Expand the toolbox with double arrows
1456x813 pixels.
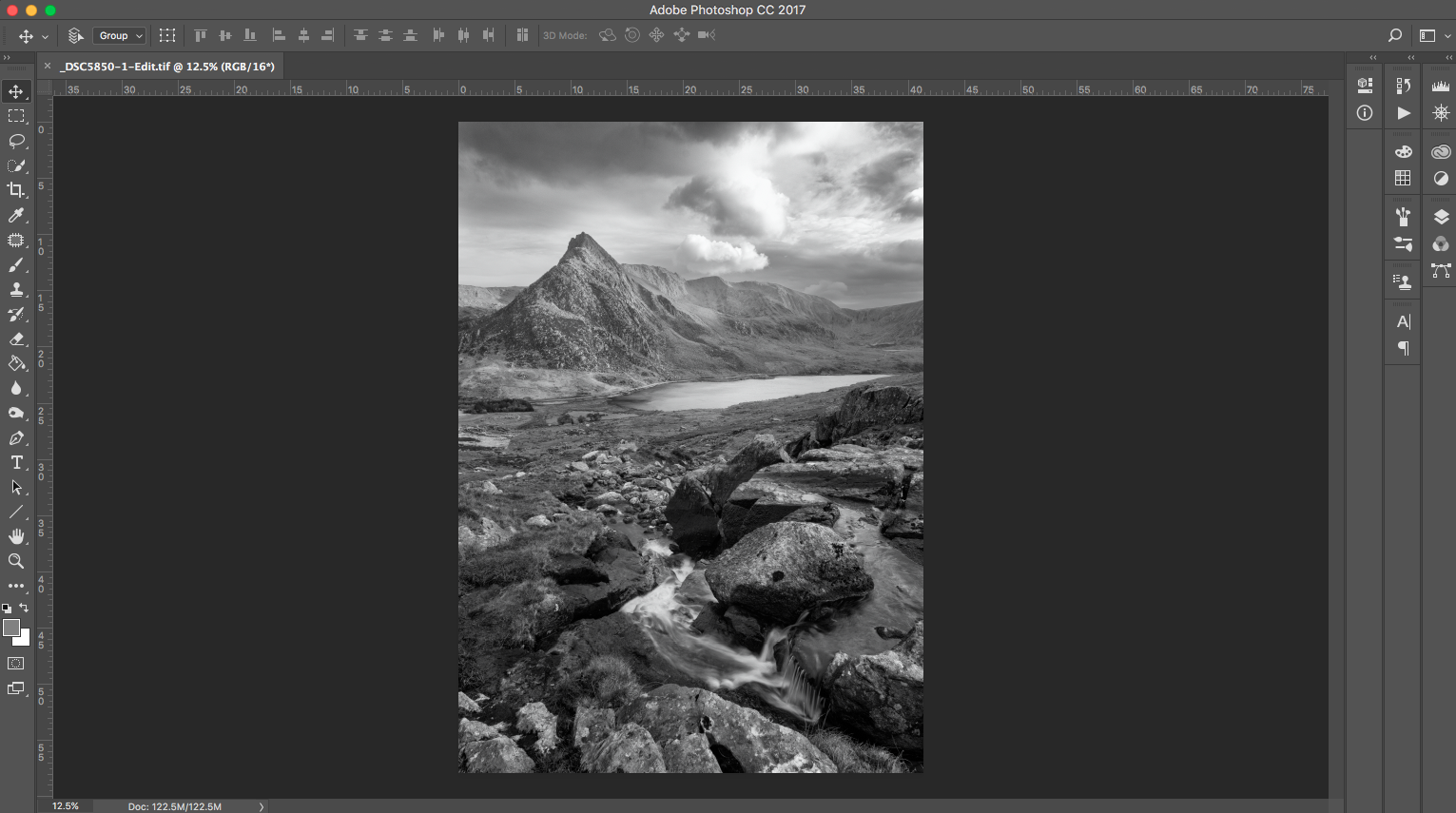click(x=7, y=58)
